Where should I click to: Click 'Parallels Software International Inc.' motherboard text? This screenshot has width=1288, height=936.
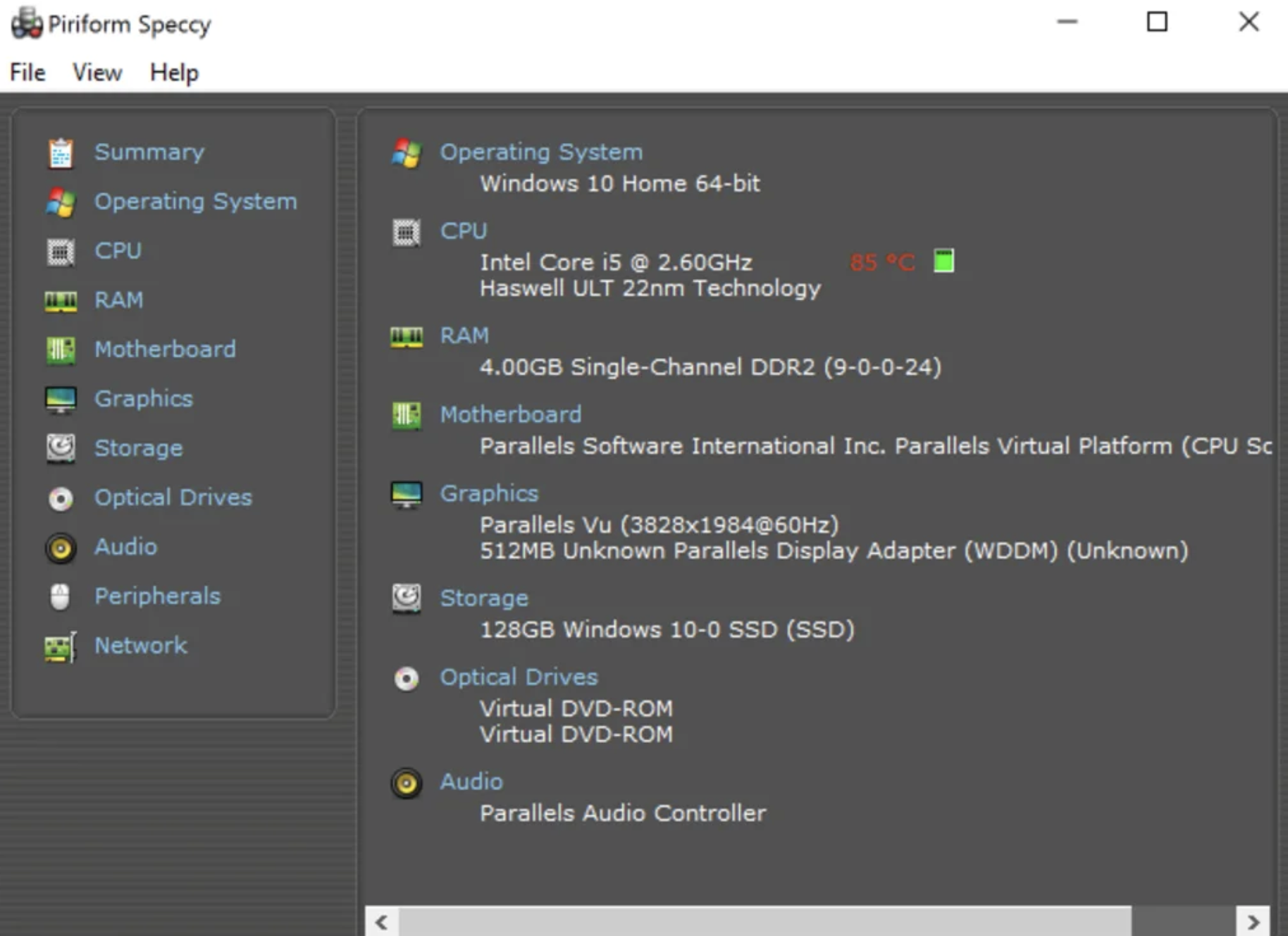pyautogui.click(x=683, y=446)
